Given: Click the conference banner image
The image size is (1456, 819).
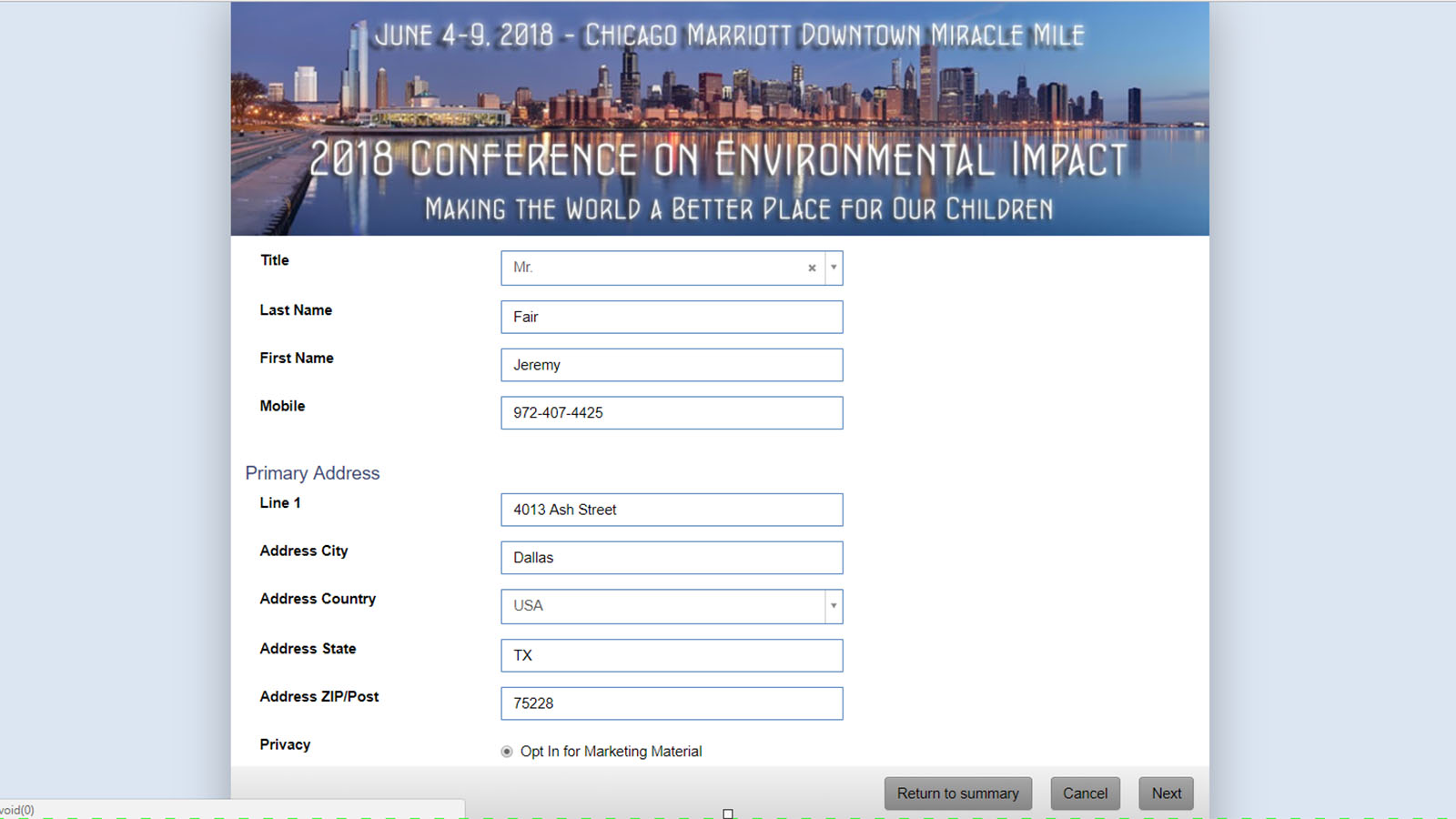Looking at the screenshot, I should (x=719, y=118).
